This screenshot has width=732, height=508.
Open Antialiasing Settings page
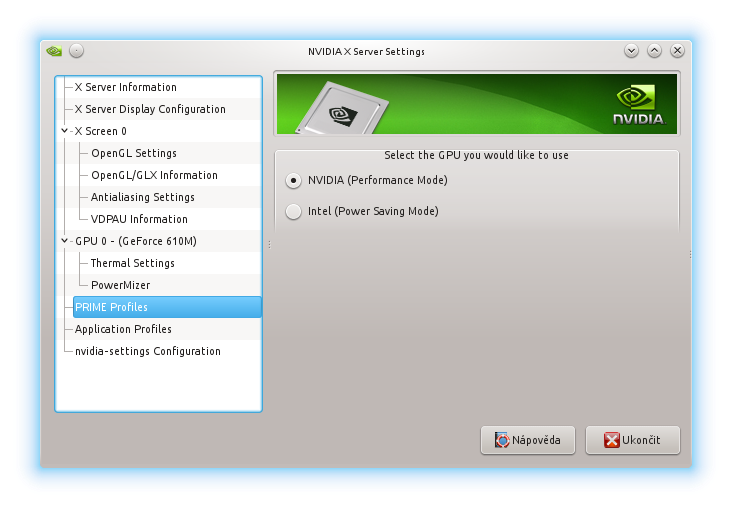(143, 197)
